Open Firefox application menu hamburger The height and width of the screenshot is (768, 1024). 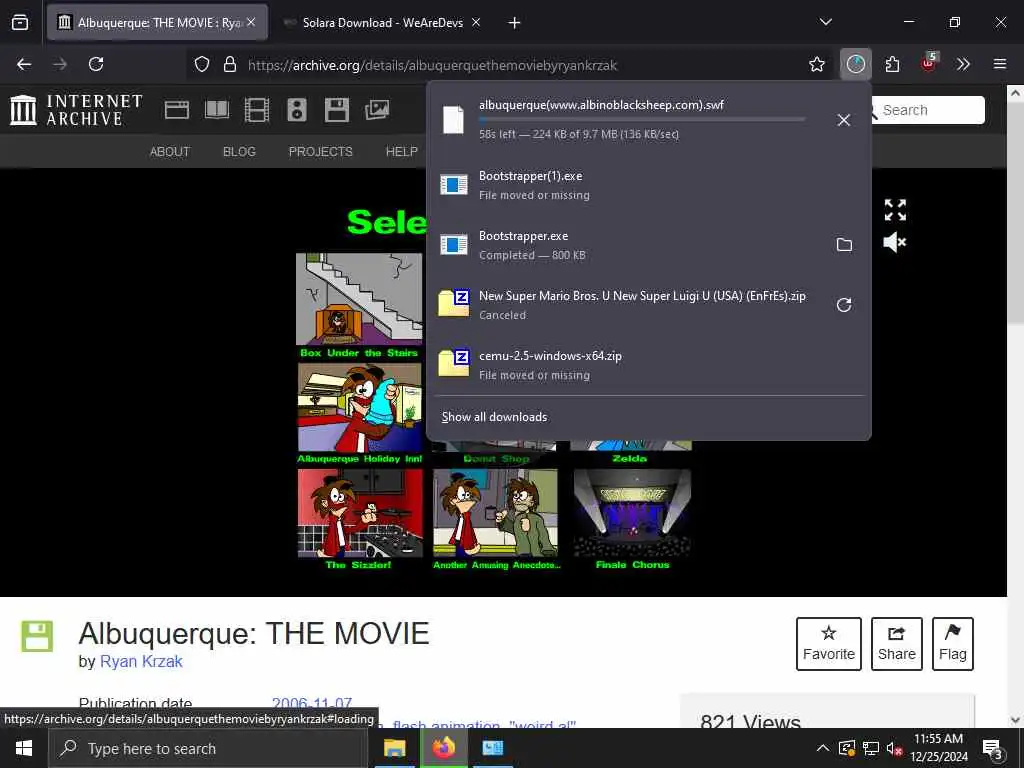[x=1000, y=64]
